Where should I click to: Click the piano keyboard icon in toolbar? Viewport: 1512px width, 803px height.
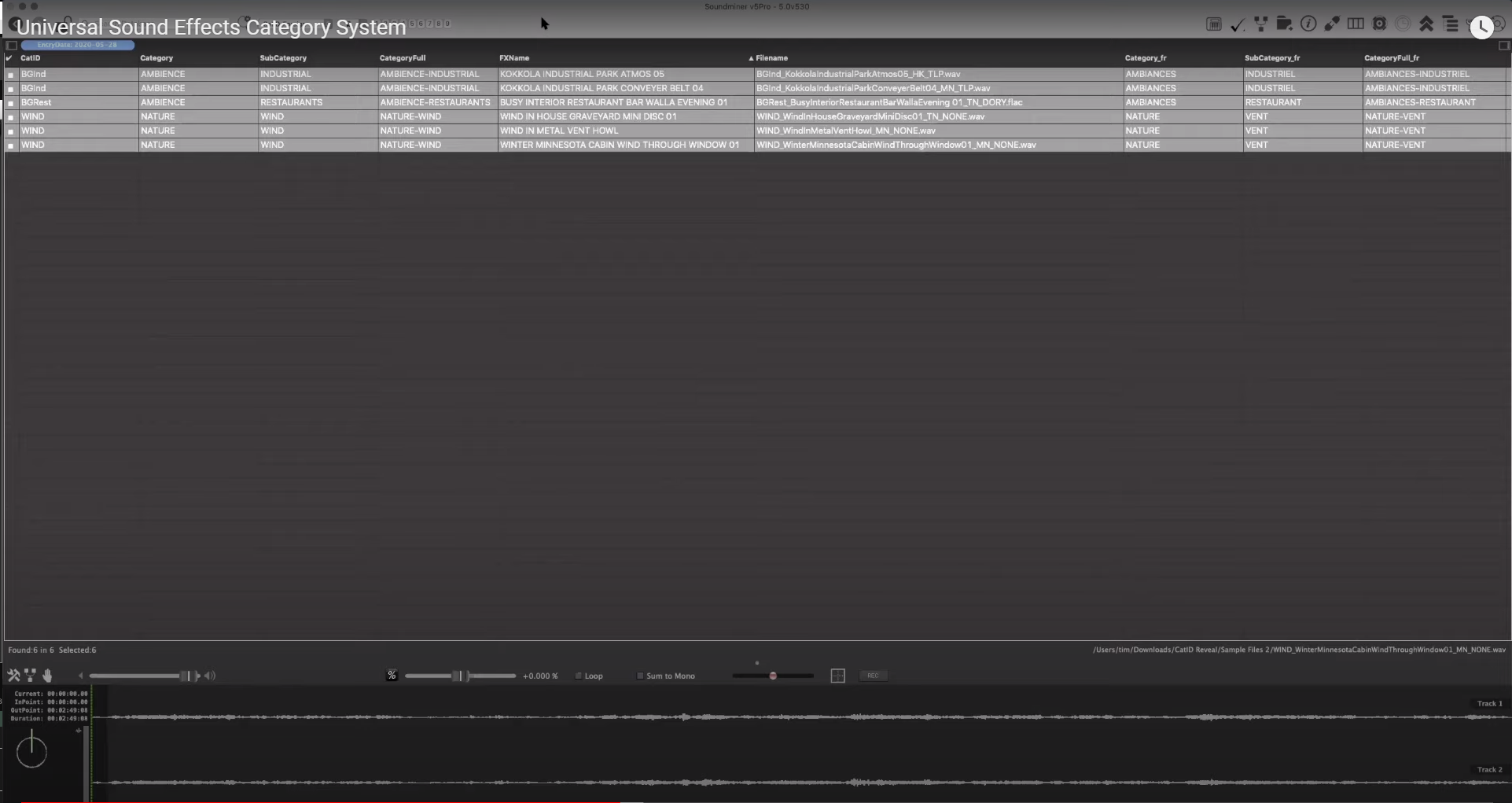pyautogui.click(x=1213, y=24)
